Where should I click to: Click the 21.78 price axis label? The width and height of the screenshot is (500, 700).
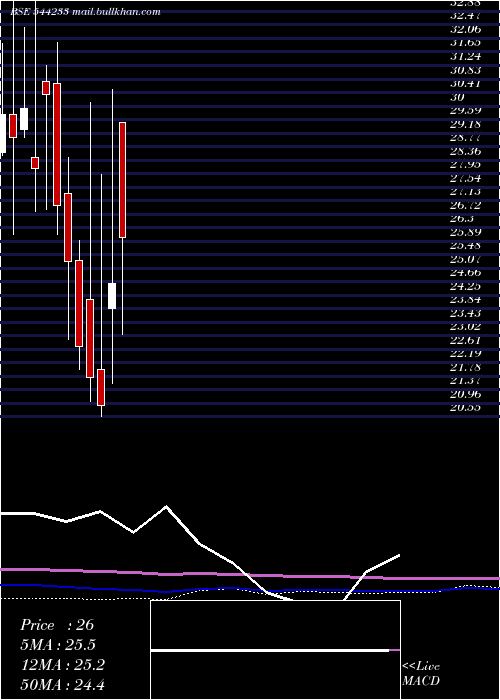pos(466,367)
